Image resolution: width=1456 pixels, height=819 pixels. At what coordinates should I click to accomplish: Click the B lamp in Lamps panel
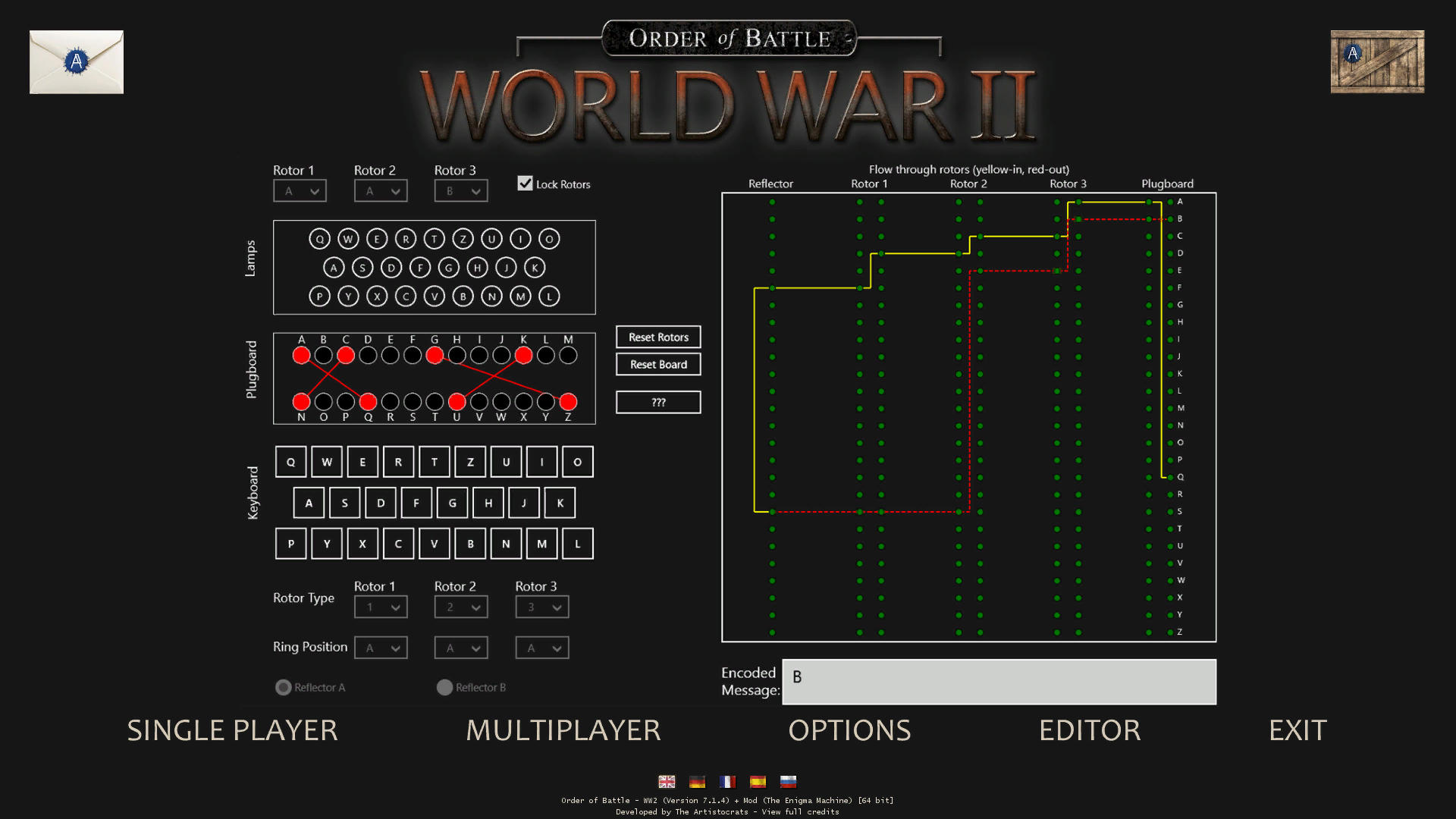(463, 297)
